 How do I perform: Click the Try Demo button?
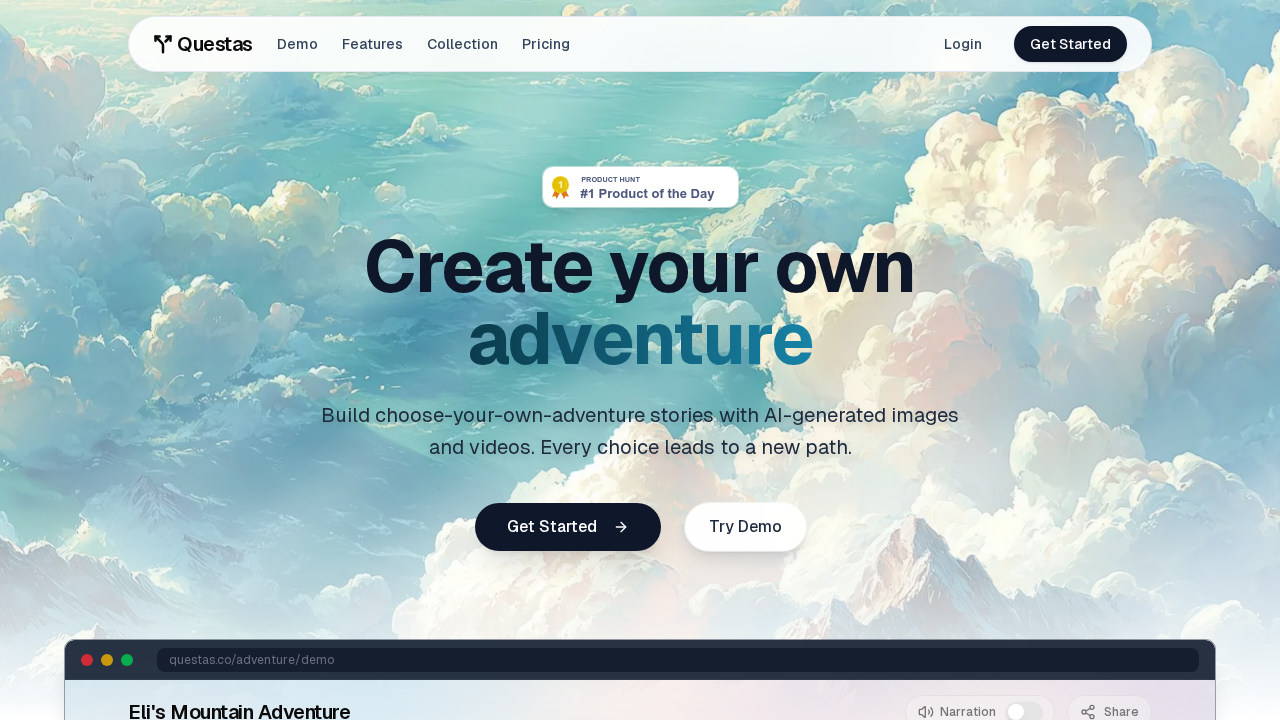(745, 527)
